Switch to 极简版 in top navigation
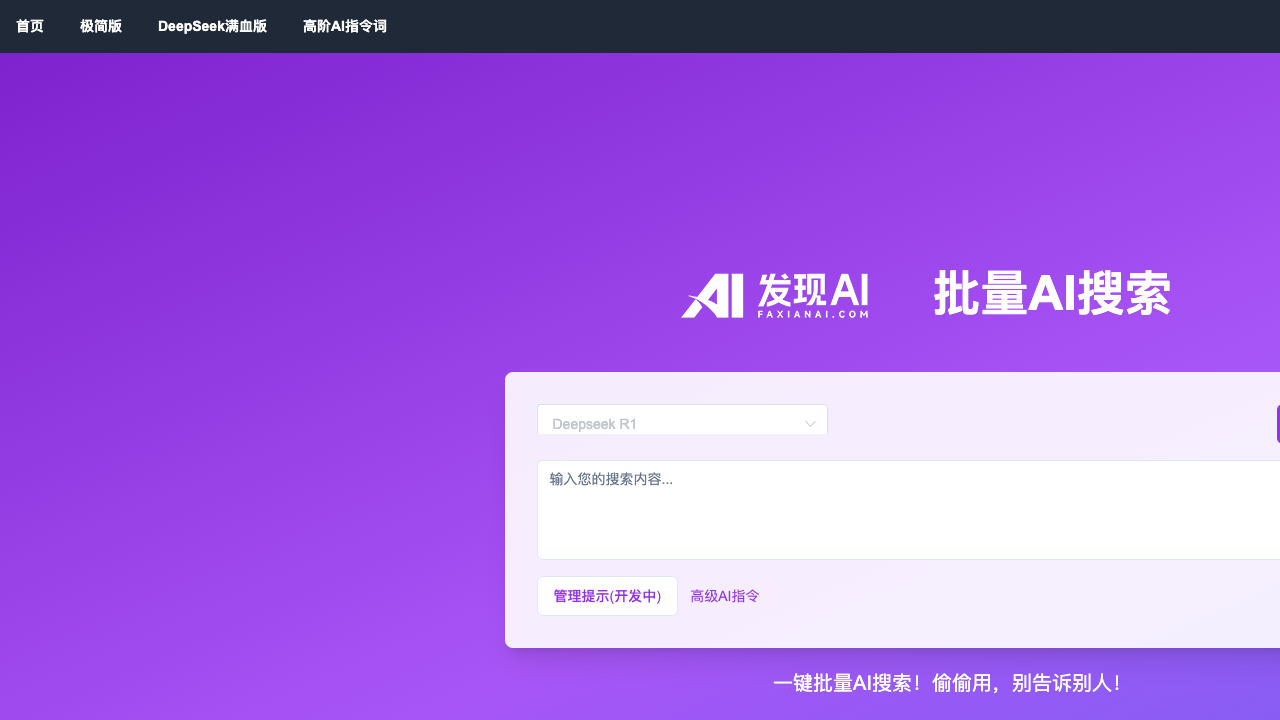The height and width of the screenshot is (720, 1280). click(101, 26)
